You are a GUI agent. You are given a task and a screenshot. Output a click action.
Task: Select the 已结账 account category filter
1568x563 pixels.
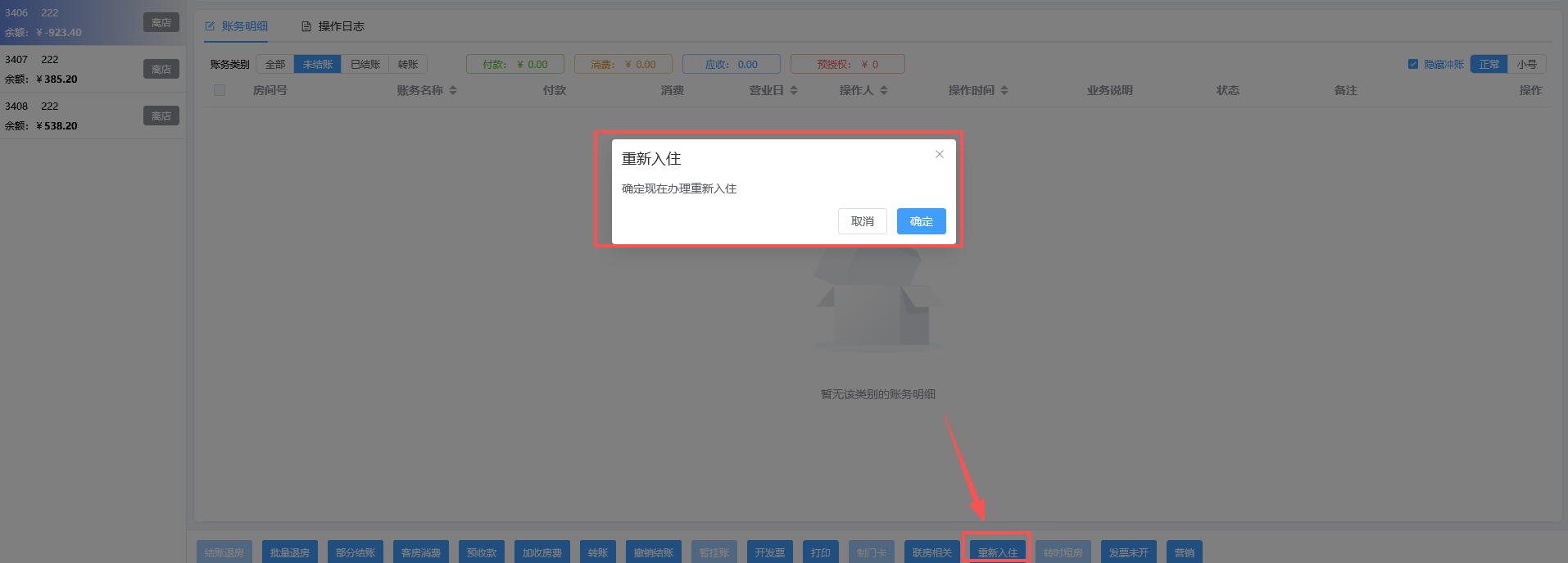pyautogui.click(x=365, y=64)
